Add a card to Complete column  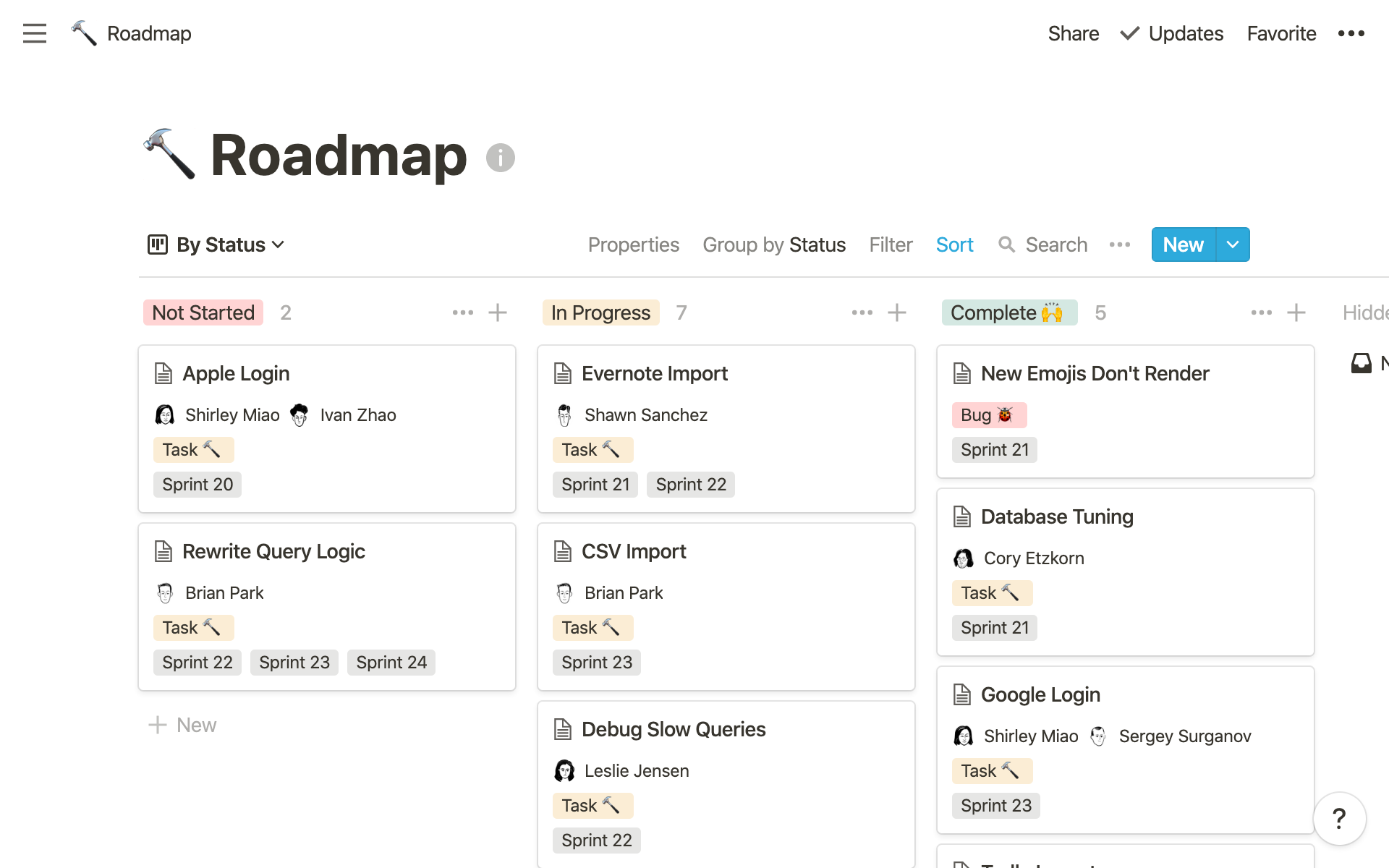tap(1296, 312)
